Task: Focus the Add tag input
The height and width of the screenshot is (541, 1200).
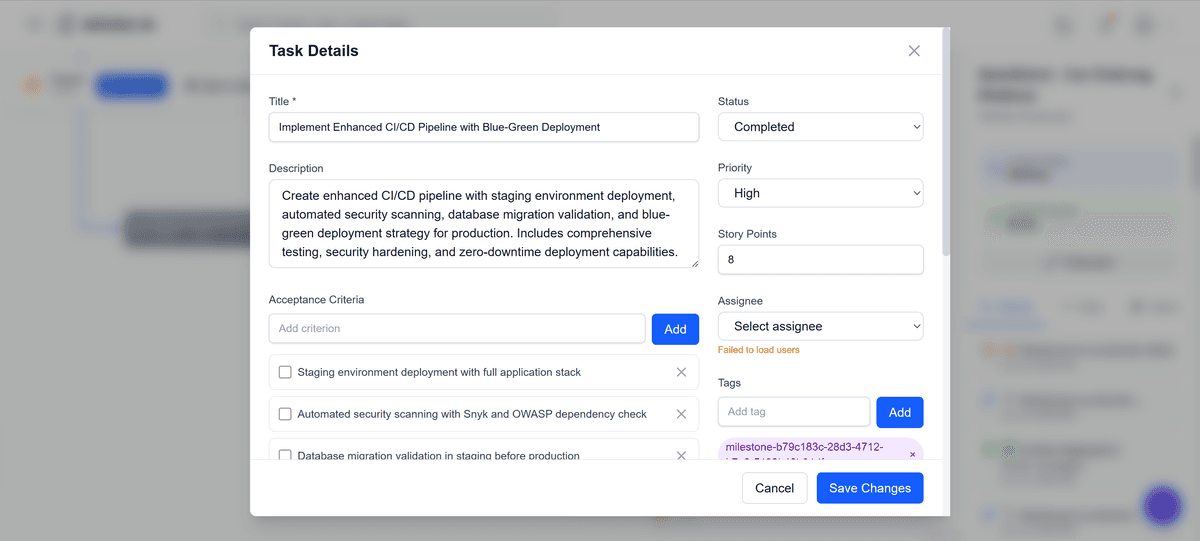Action: pos(794,412)
